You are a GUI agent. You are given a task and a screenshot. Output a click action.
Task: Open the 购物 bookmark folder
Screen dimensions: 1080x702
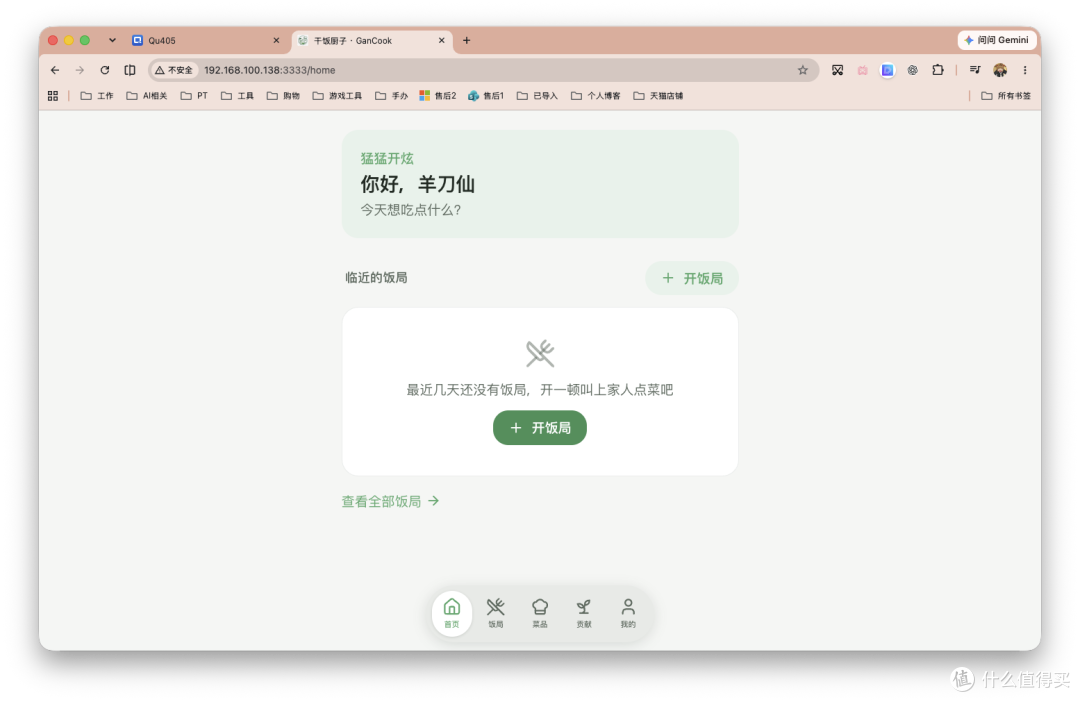(283, 96)
